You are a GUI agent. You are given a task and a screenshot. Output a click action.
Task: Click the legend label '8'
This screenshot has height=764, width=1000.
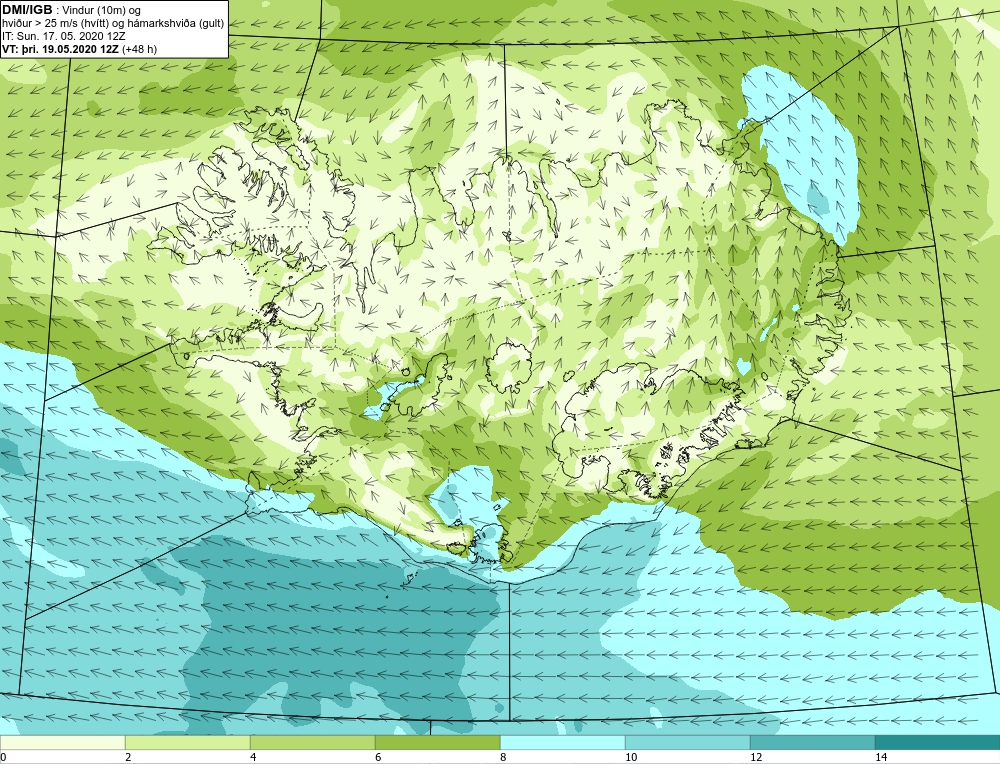point(503,757)
